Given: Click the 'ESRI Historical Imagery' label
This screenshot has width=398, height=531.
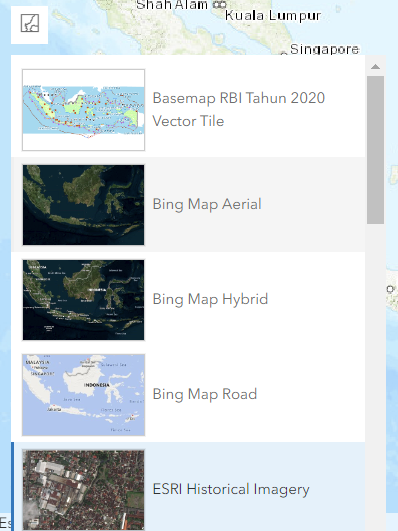Looking at the screenshot, I should (x=231, y=489).
